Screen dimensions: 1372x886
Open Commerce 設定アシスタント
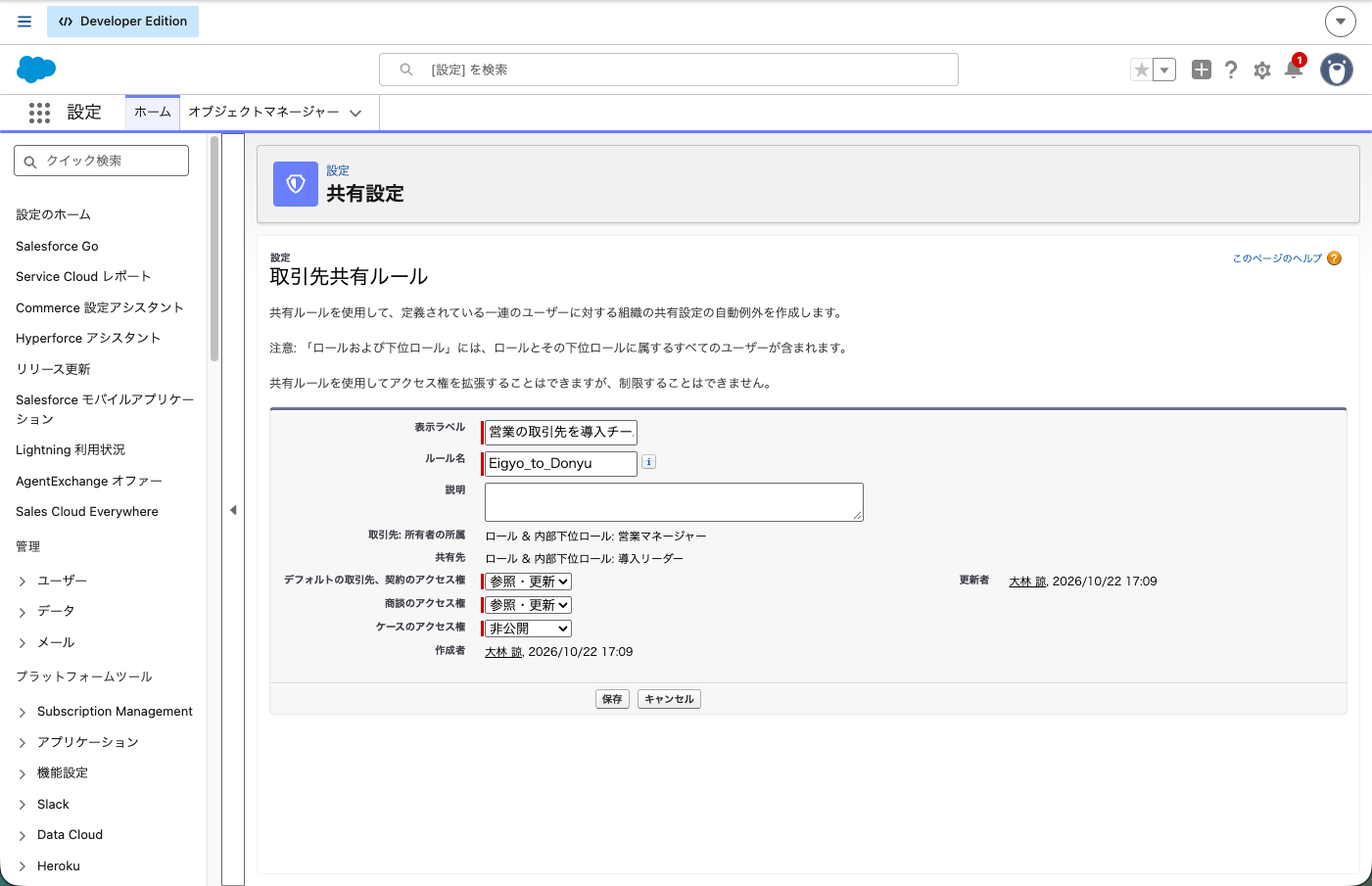(100, 307)
